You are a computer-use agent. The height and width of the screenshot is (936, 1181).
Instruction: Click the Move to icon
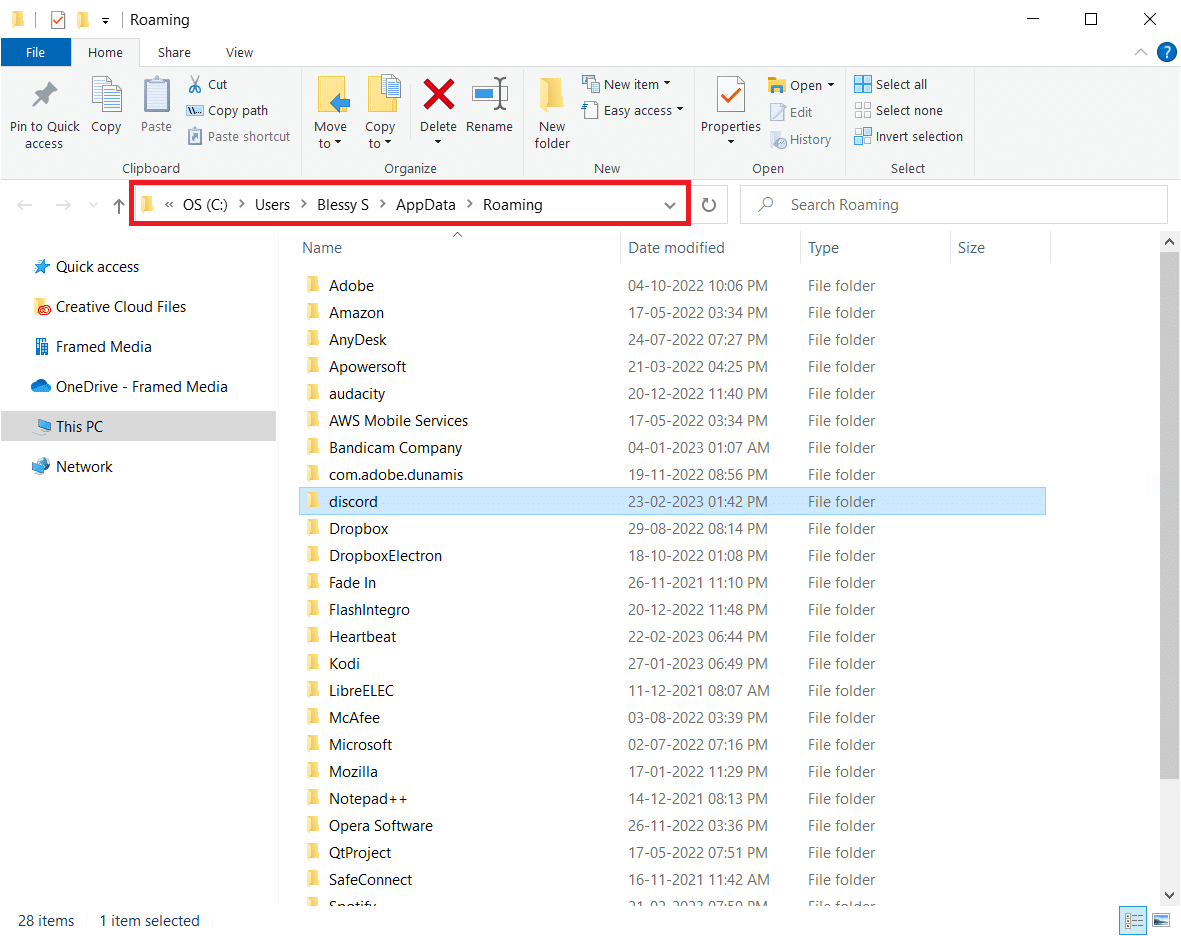(x=331, y=95)
